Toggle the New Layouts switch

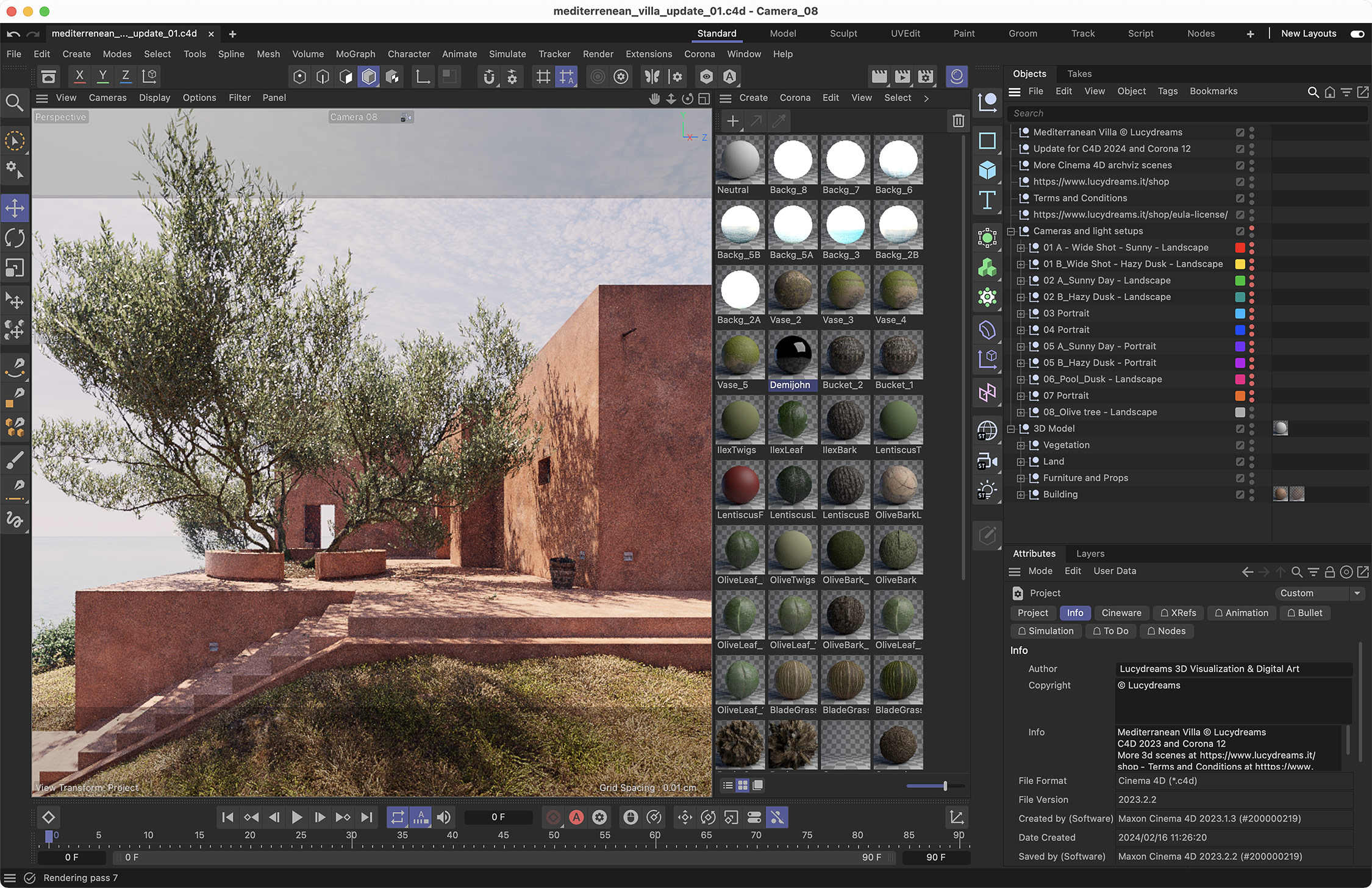point(1357,34)
